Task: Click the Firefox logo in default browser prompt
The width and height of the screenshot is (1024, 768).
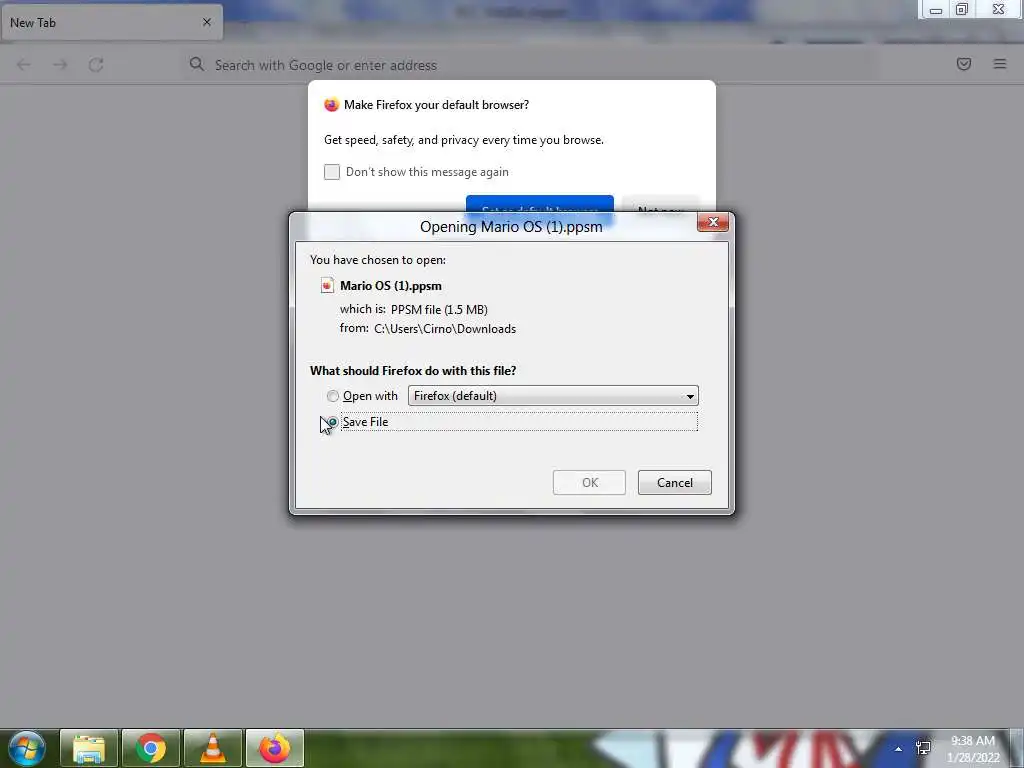Action: click(331, 104)
